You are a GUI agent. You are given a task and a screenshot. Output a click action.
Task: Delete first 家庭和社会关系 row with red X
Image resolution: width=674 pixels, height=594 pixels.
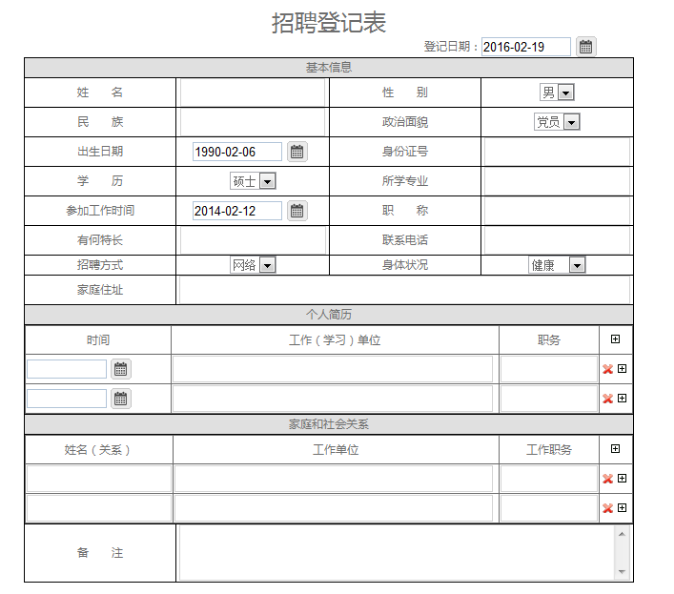[607, 479]
